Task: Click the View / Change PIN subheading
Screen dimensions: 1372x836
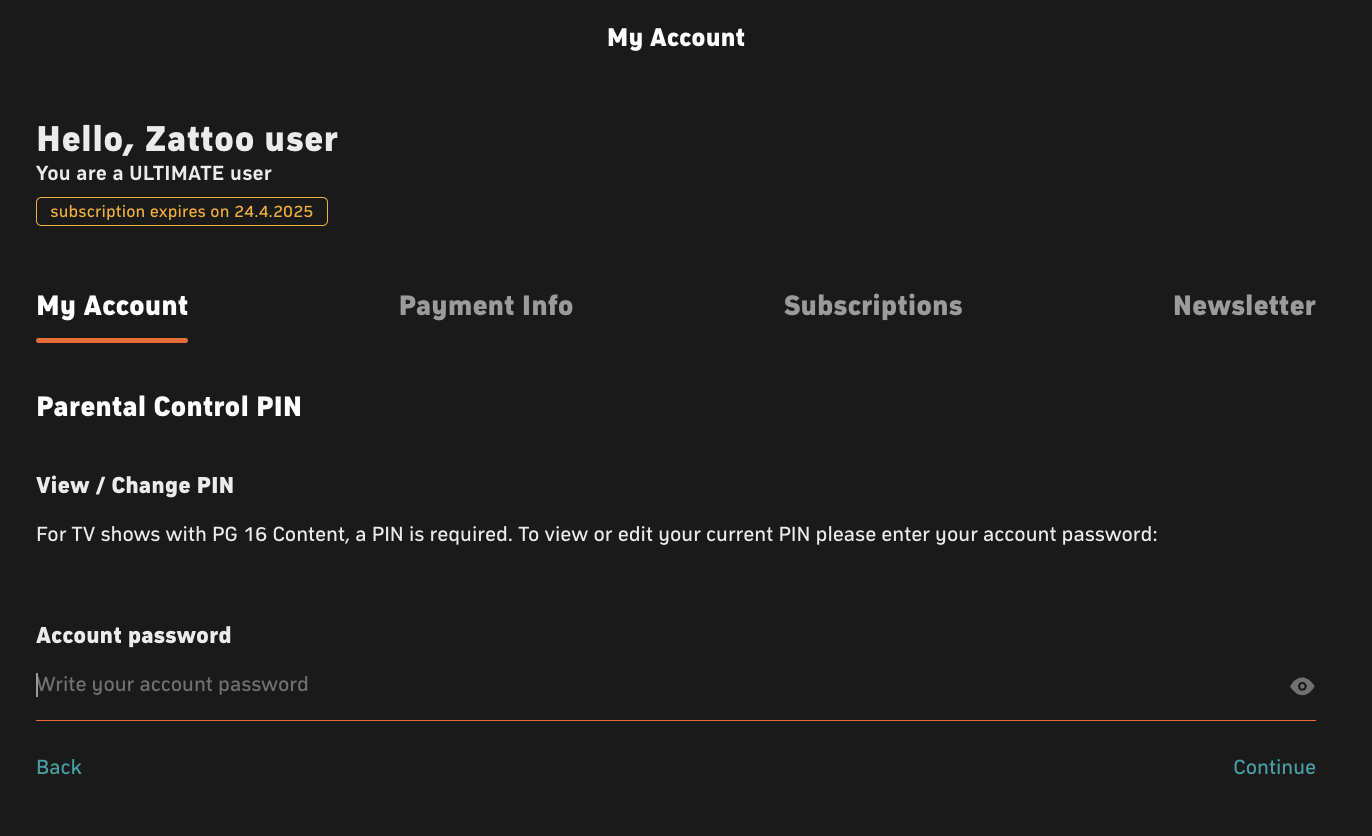Action: [135, 486]
